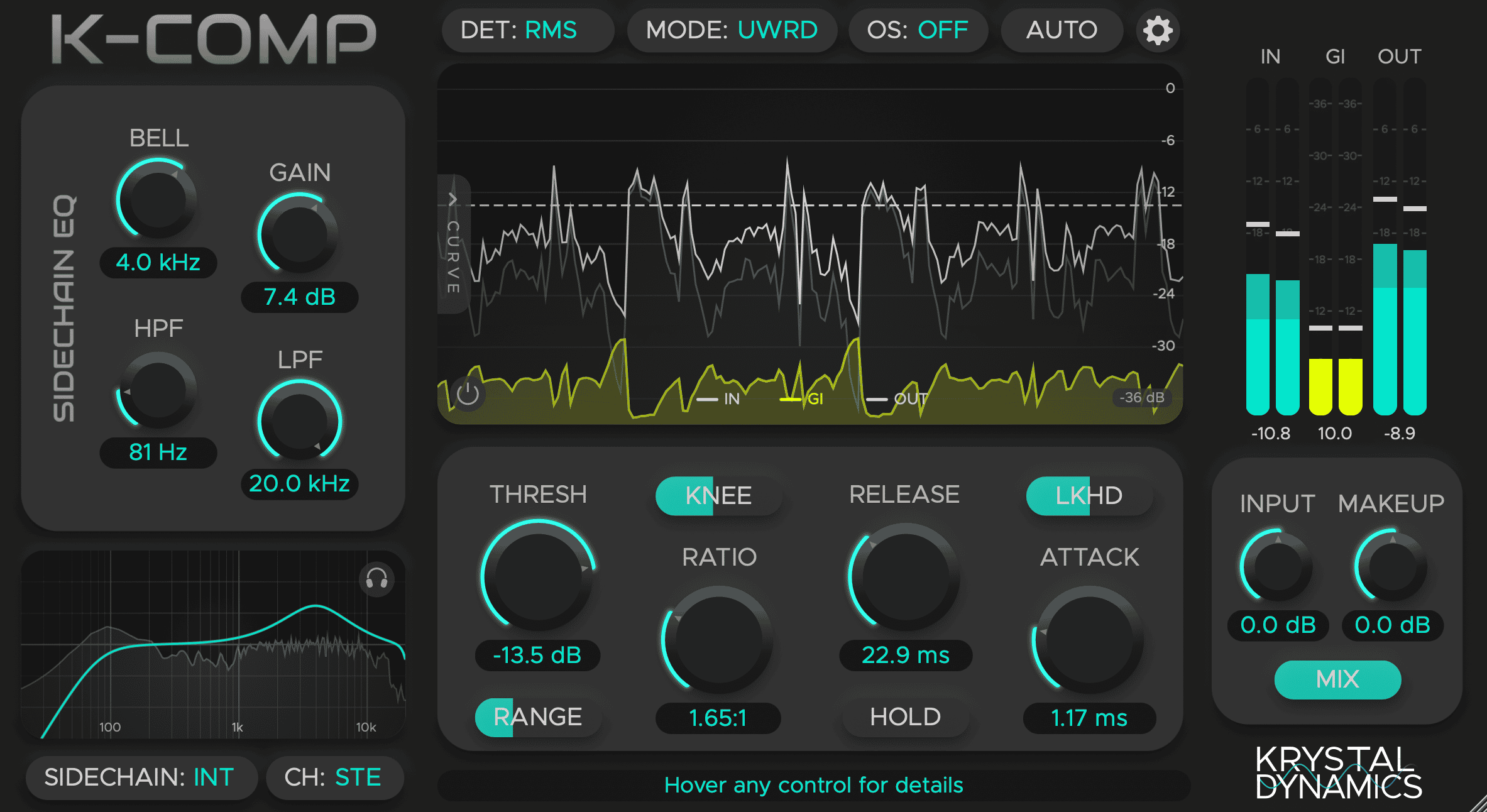The image size is (1487, 812).
Task: Click the MIX button
Action: coord(1337,679)
